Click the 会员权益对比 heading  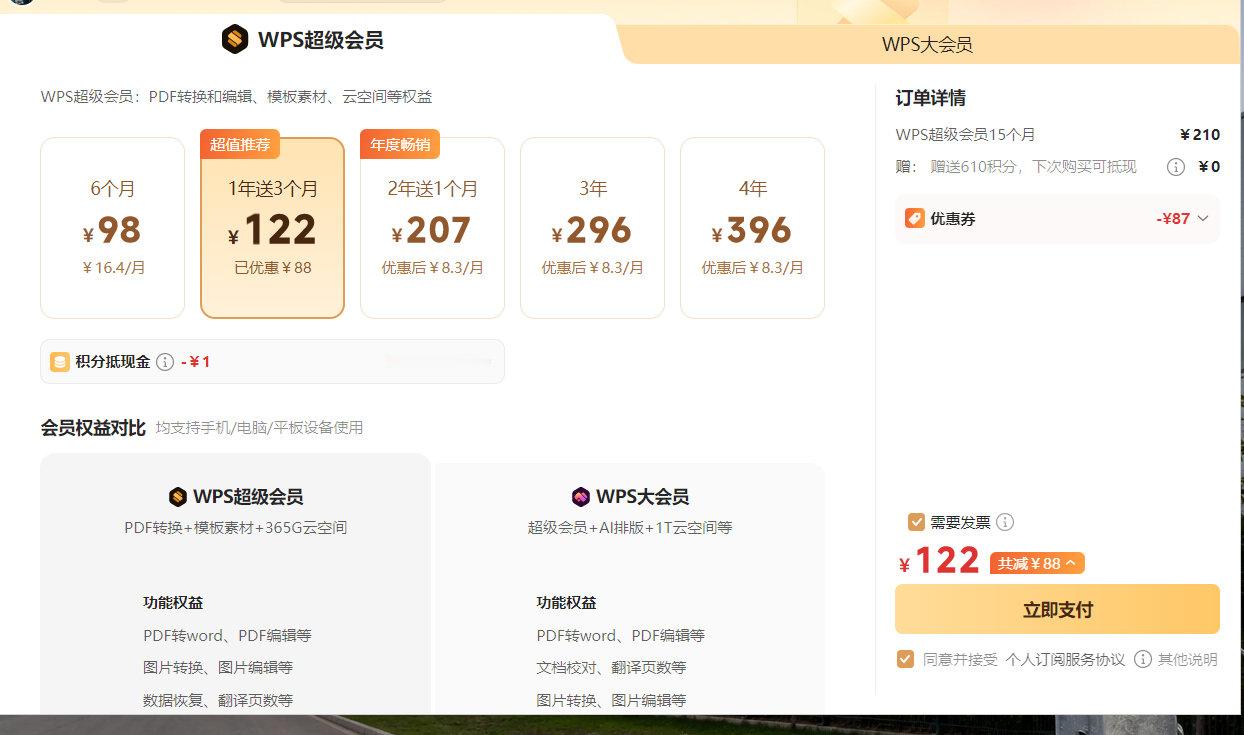tap(93, 428)
